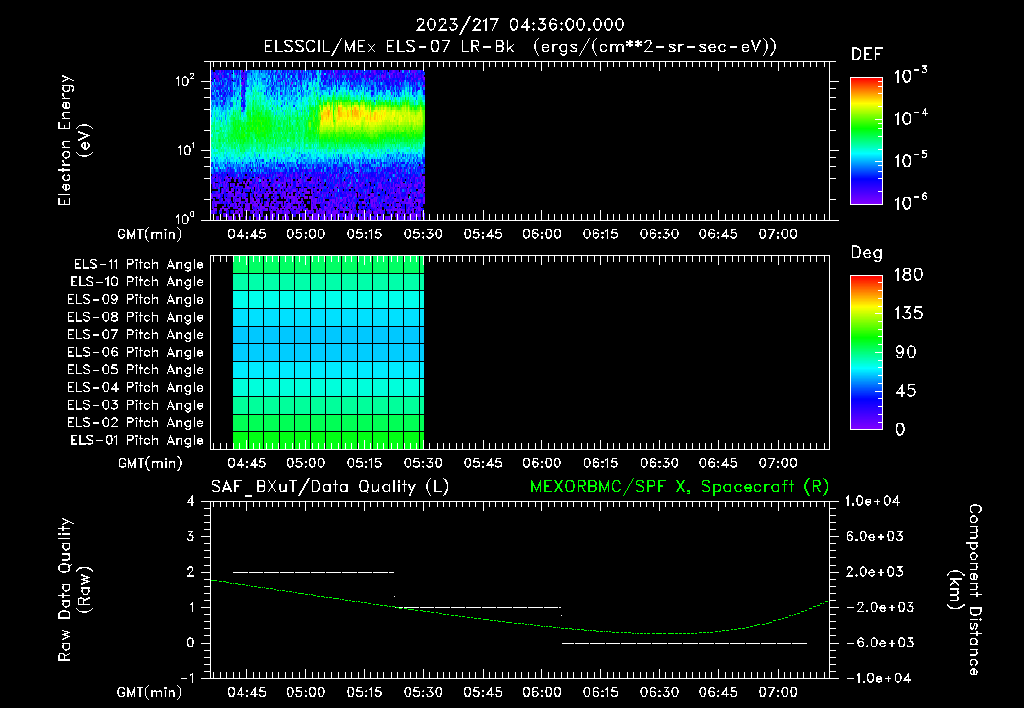Click the 10⁰ tick on electron energy axis

185,218
